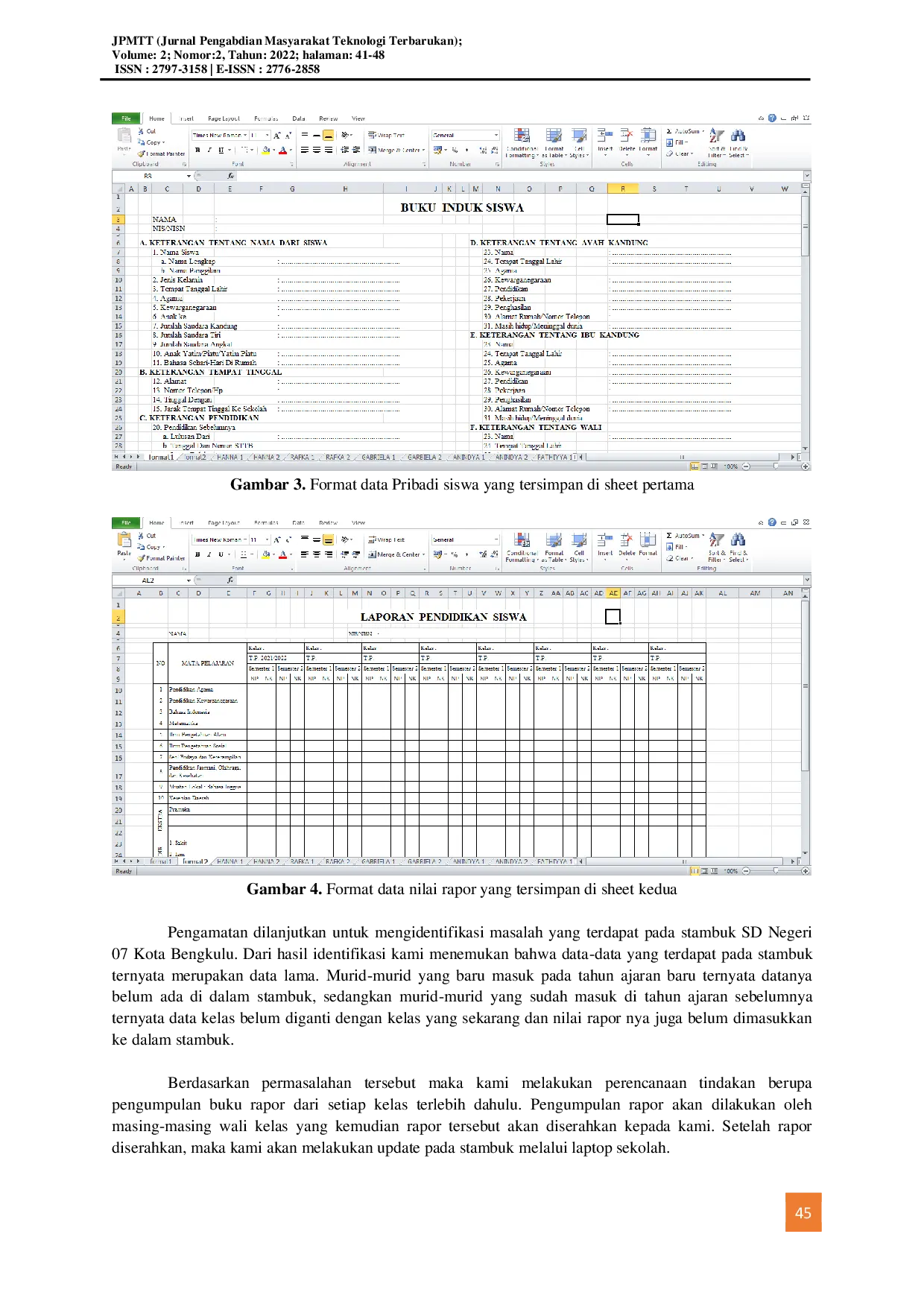Click Fill button in Gambar 4 Excel editing group
924x1307 pixels.
(x=677, y=547)
